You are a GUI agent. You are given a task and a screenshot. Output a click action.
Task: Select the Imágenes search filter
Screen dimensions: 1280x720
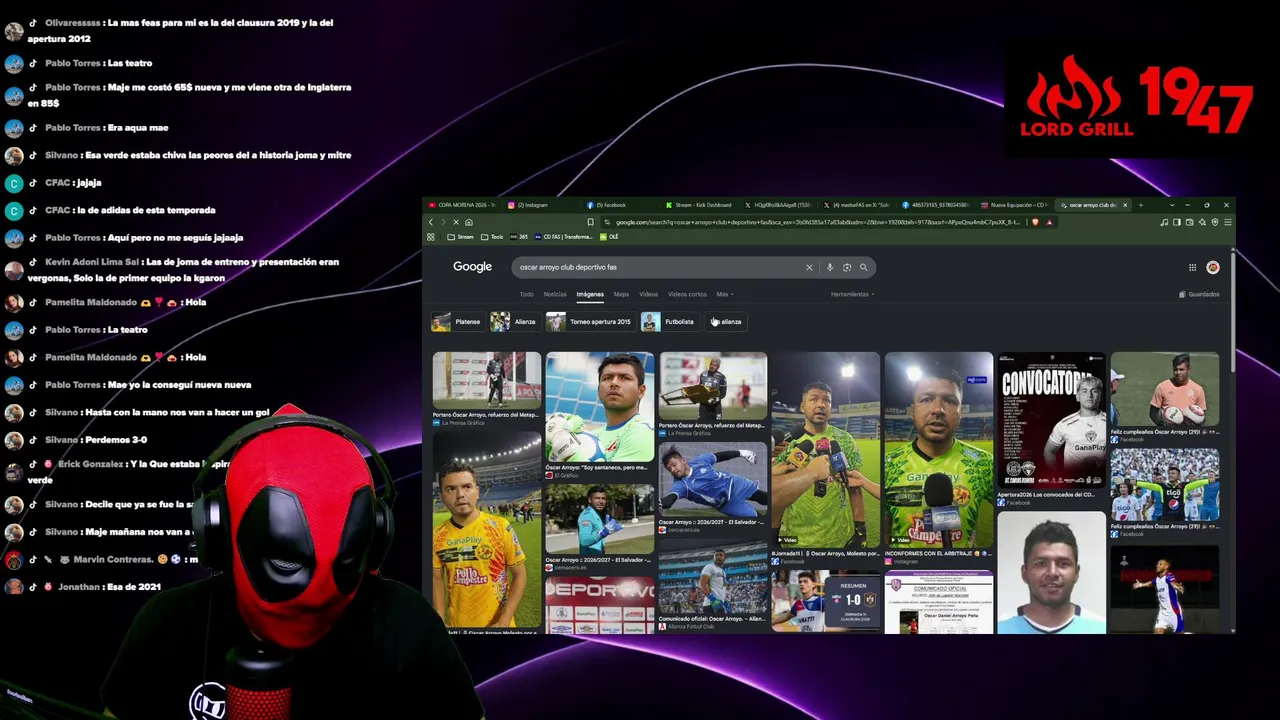point(590,294)
